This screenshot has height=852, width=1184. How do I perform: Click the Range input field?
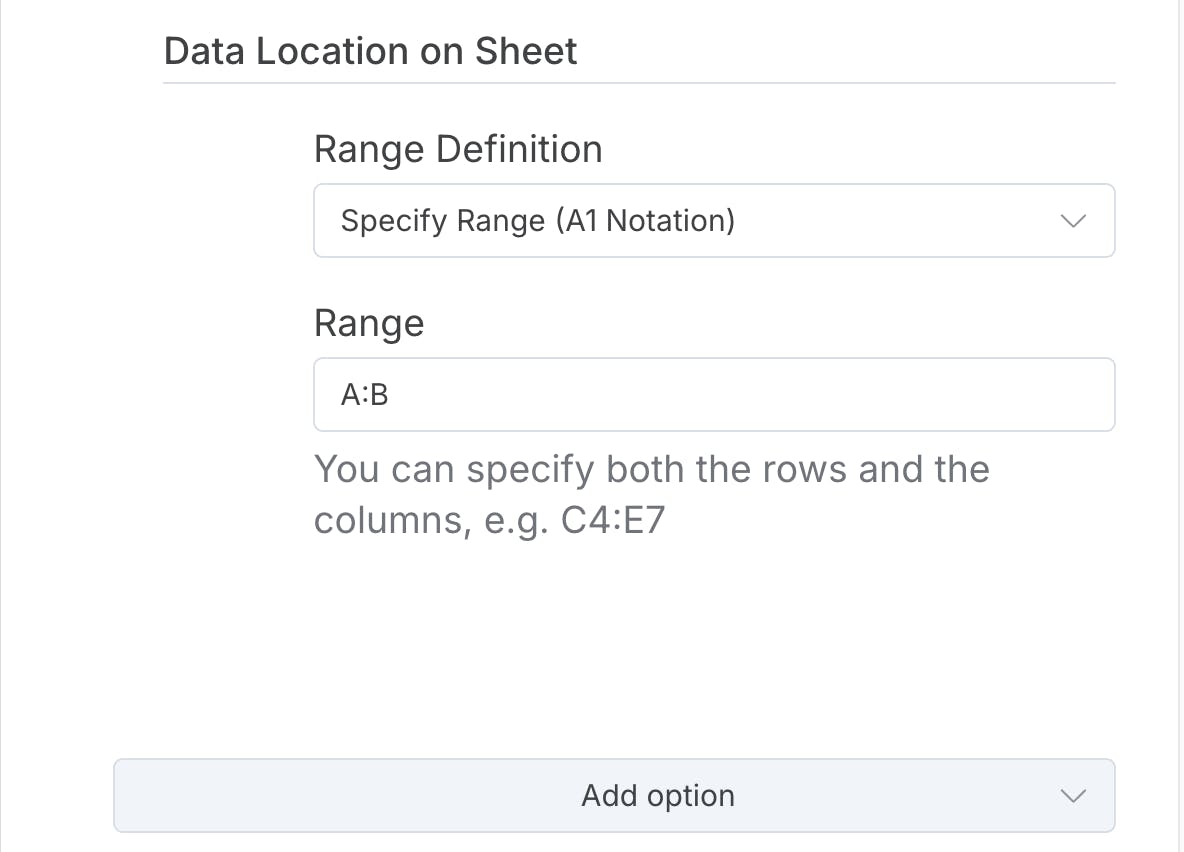pyautogui.click(x=713, y=395)
